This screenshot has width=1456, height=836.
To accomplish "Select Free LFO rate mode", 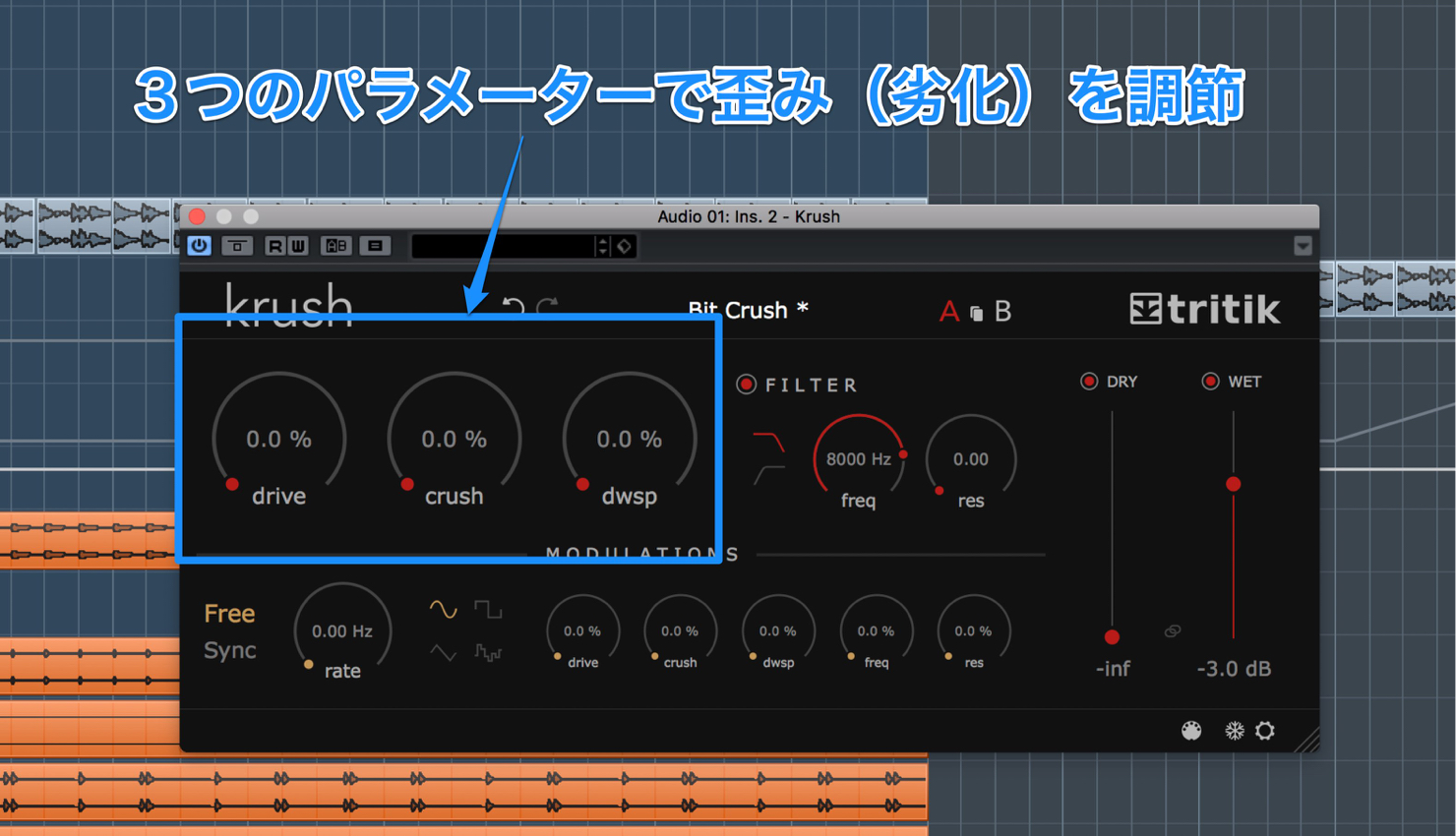I will click(x=229, y=614).
